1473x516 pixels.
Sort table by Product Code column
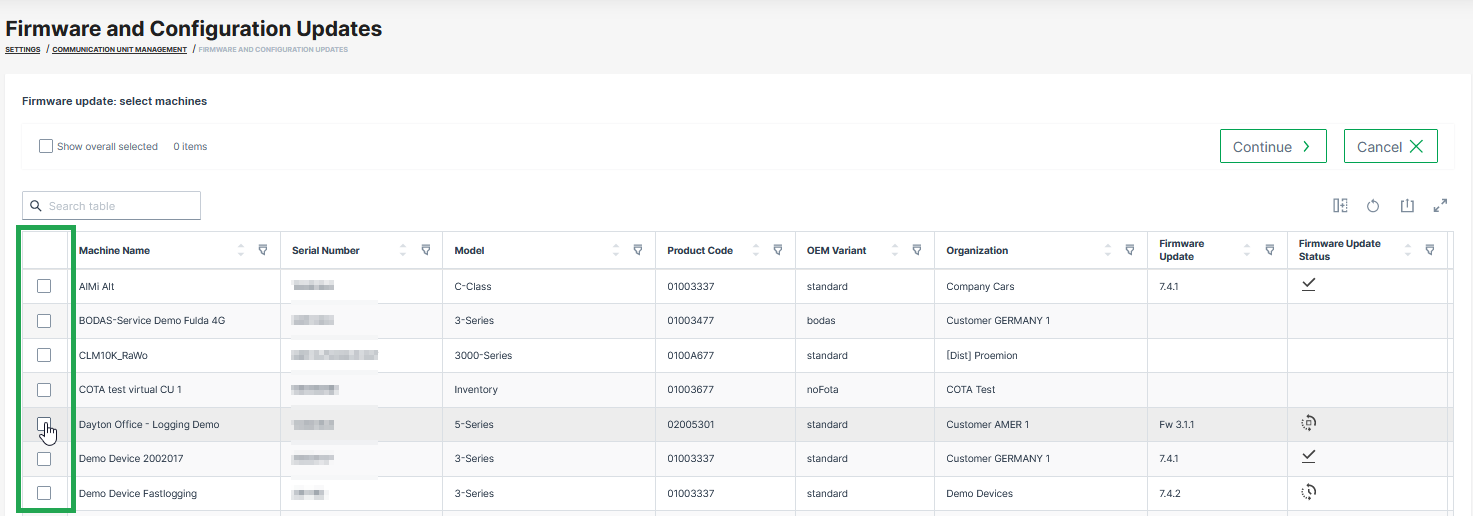point(755,250)
